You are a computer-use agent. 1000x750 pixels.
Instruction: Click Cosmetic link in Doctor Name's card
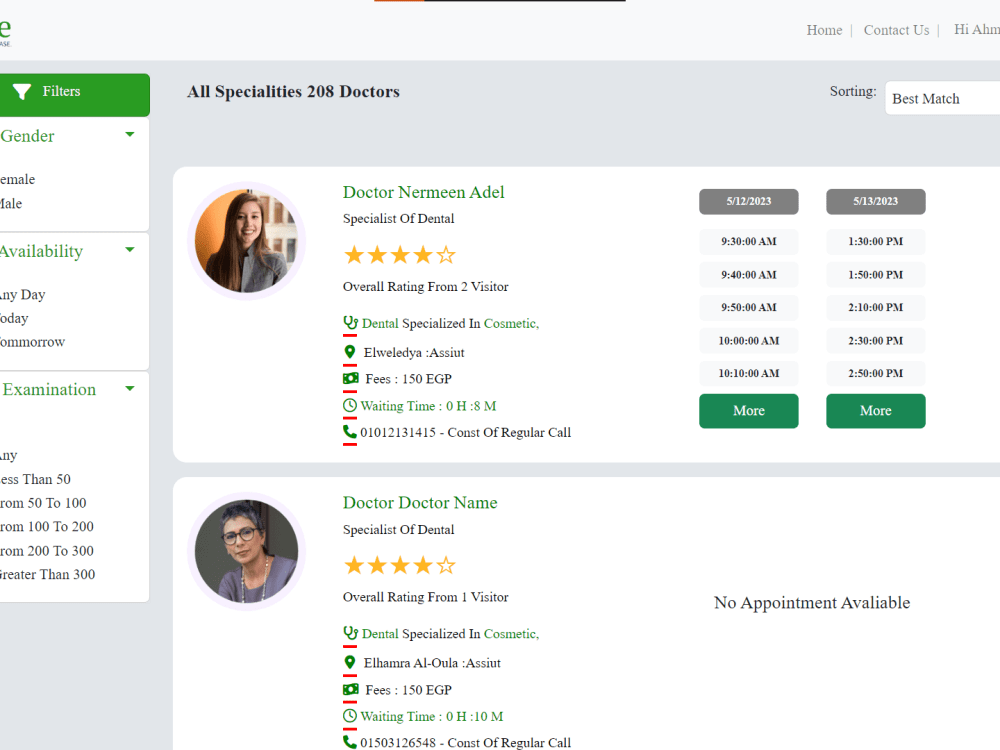click(x=511, y=634)
